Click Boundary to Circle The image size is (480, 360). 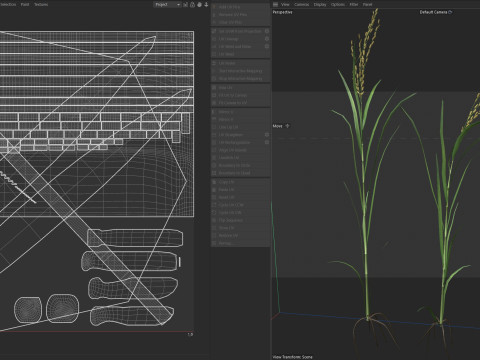(x=240, y=165)
